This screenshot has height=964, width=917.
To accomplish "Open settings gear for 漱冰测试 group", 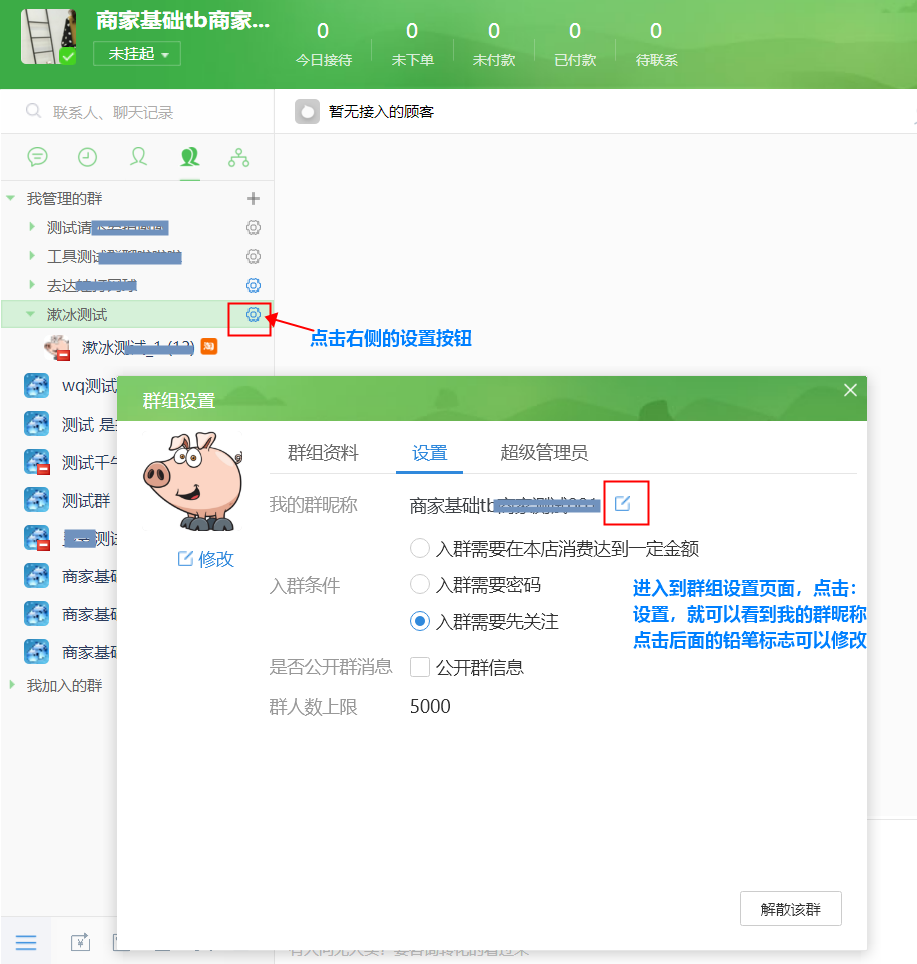I will point(253,315).
